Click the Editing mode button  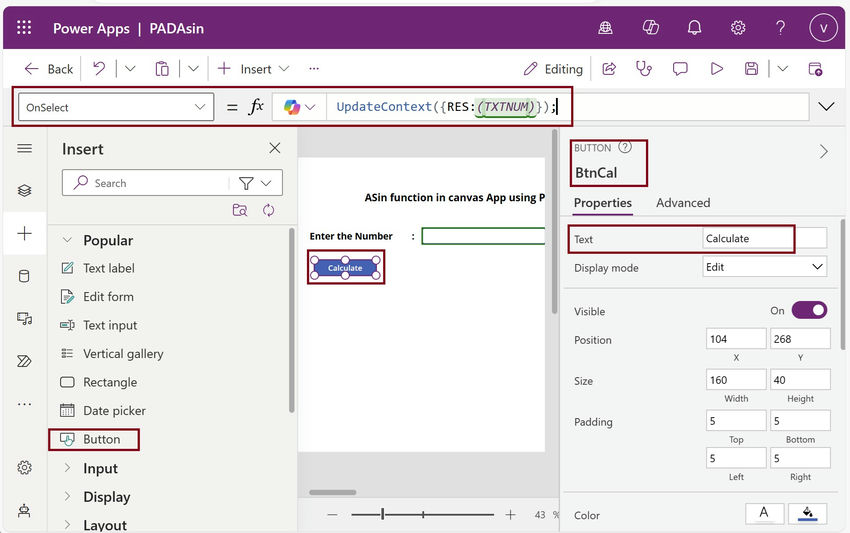(553, 69)
